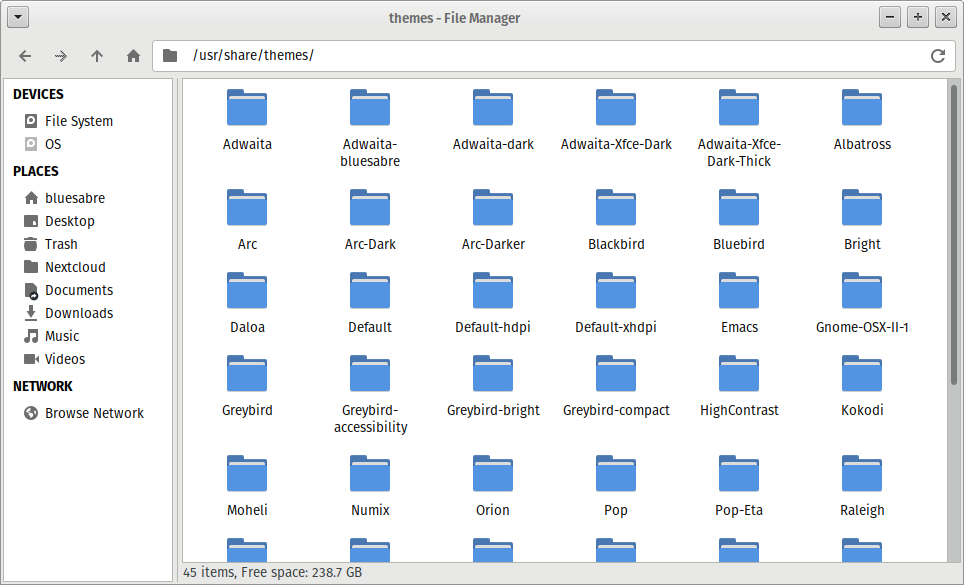The height and width of the screenshot is (585, 964).
Task: Select the Moheli folder
Action: point(247,487)
